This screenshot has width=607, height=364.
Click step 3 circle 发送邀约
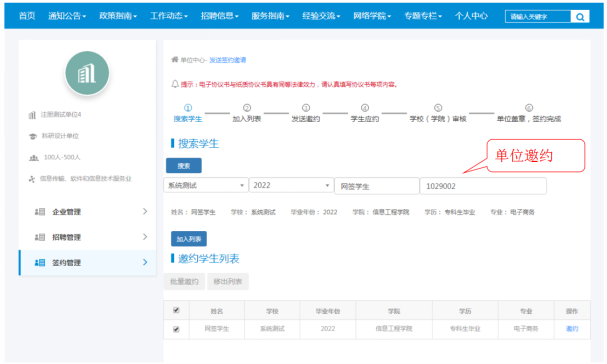306,108
